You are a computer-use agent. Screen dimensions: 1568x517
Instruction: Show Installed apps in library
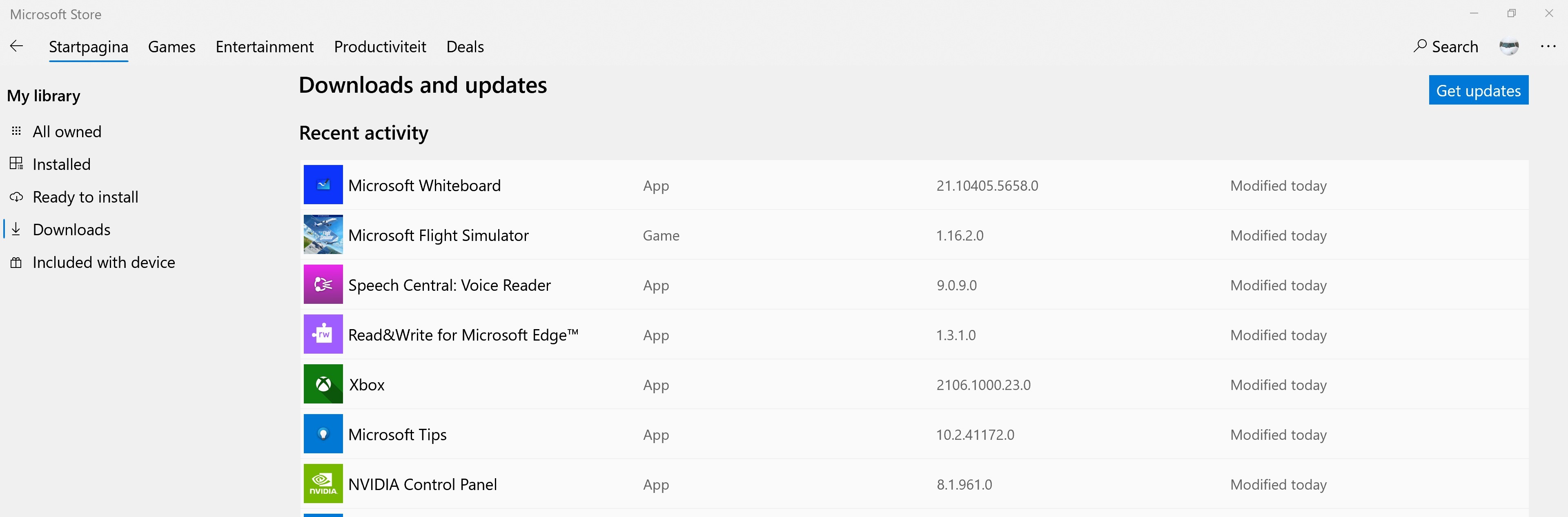pyautogui.click(x=62, y=165)
